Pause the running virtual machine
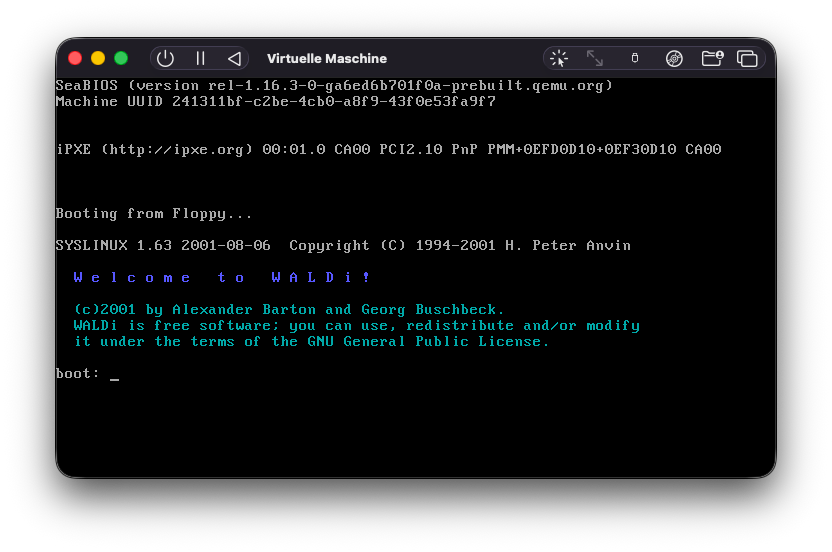Screen dimensions: 832x552 point(200,58)
